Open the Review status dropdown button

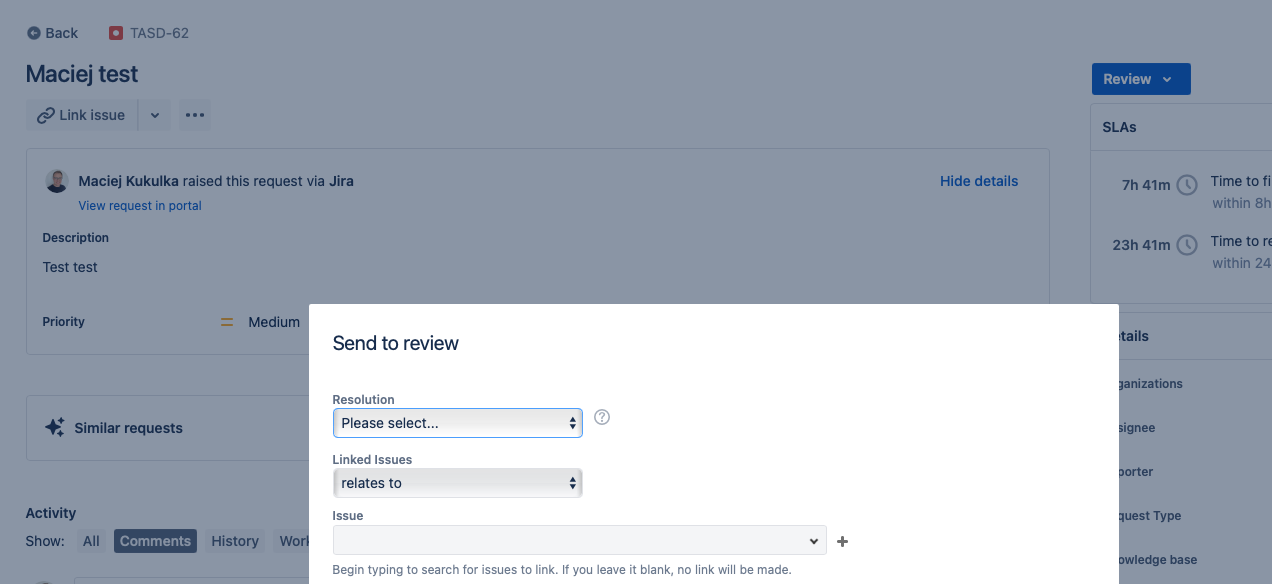[x=1141, y=79]
